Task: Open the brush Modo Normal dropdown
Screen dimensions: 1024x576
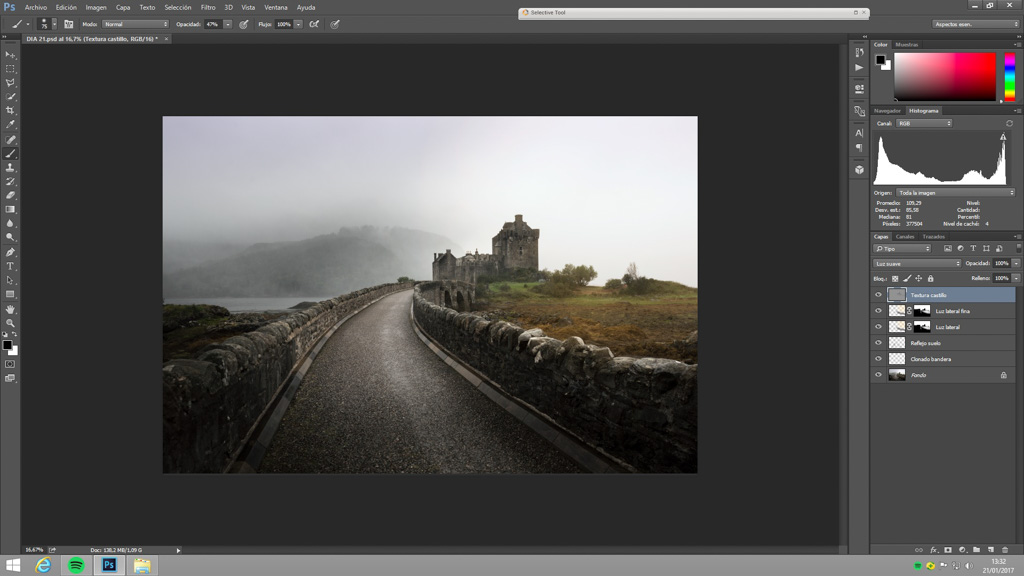Action: (136, 24)
